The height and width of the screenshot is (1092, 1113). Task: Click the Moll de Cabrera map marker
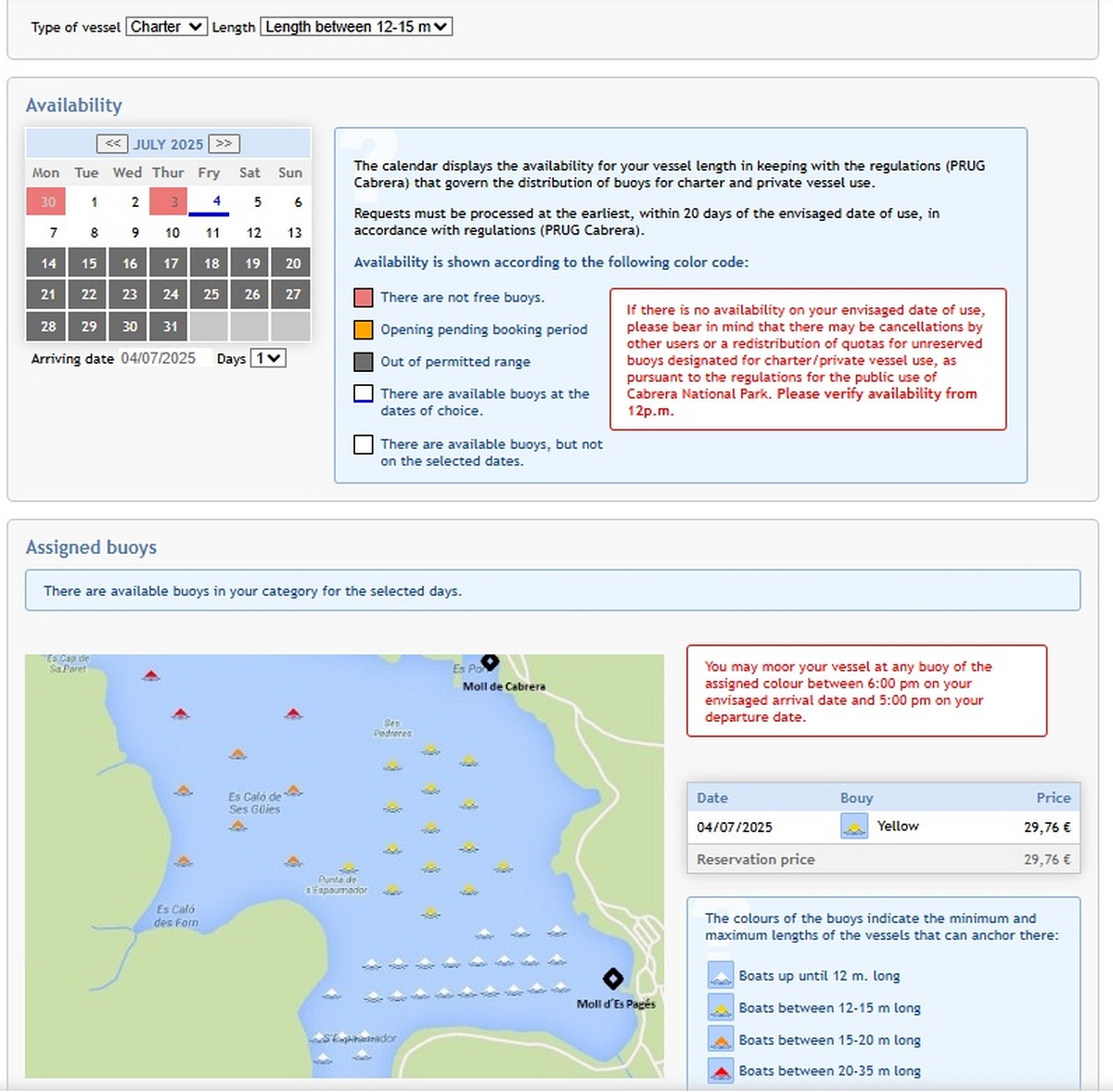(491, 662)
